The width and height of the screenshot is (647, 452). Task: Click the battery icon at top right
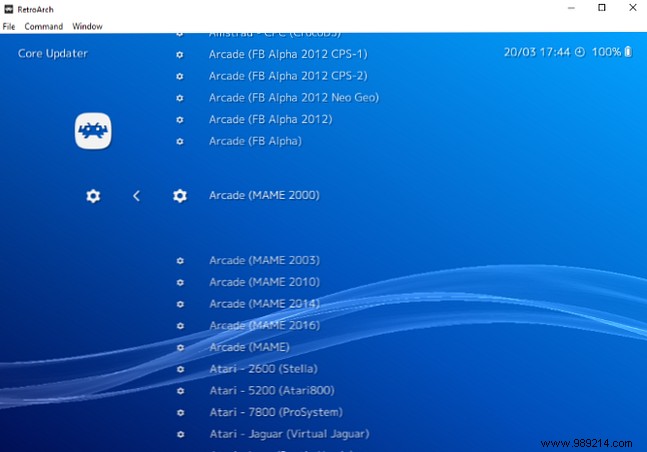[628, 52]
